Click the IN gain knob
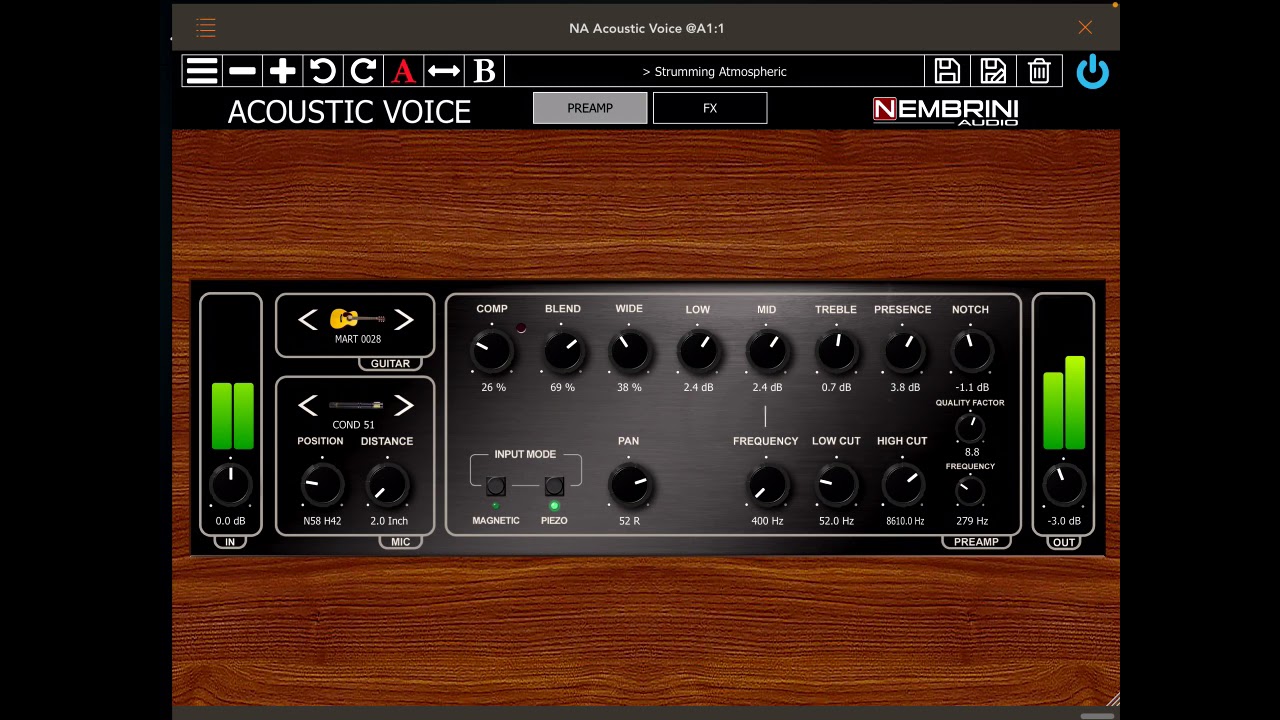The image size is (1280, 720). (231, 485)
